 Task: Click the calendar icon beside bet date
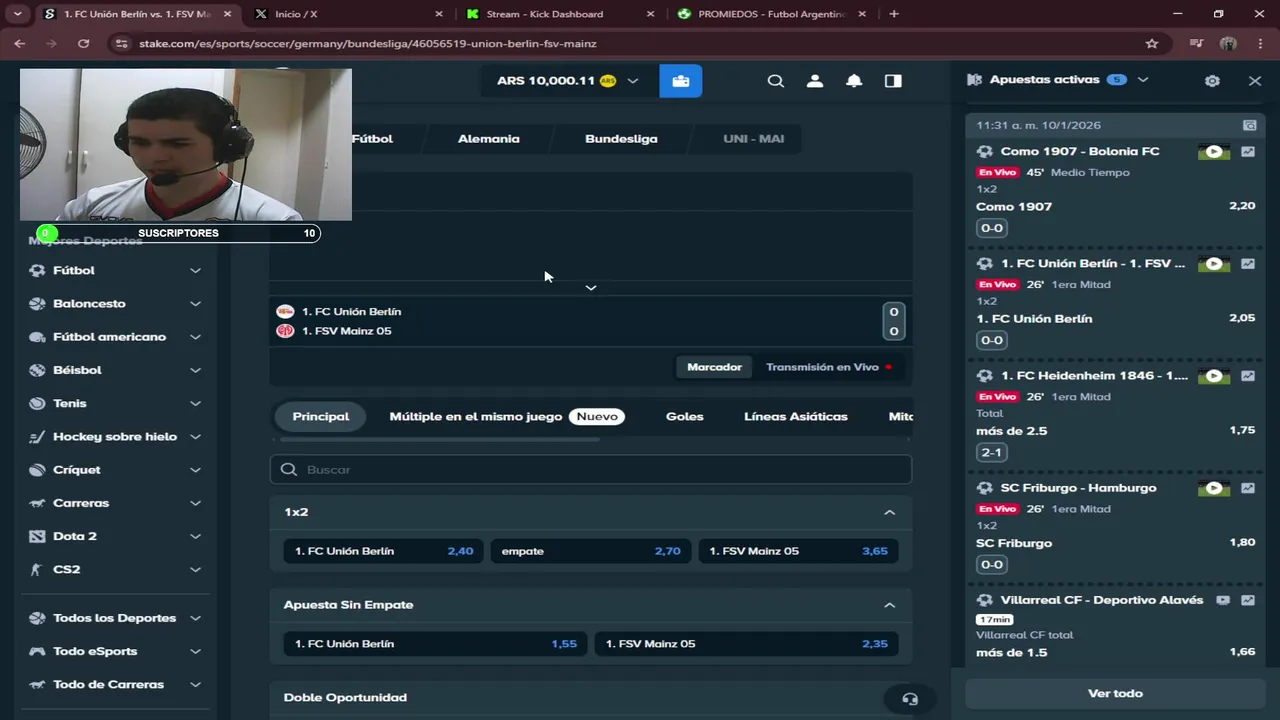coord(1249,125)
